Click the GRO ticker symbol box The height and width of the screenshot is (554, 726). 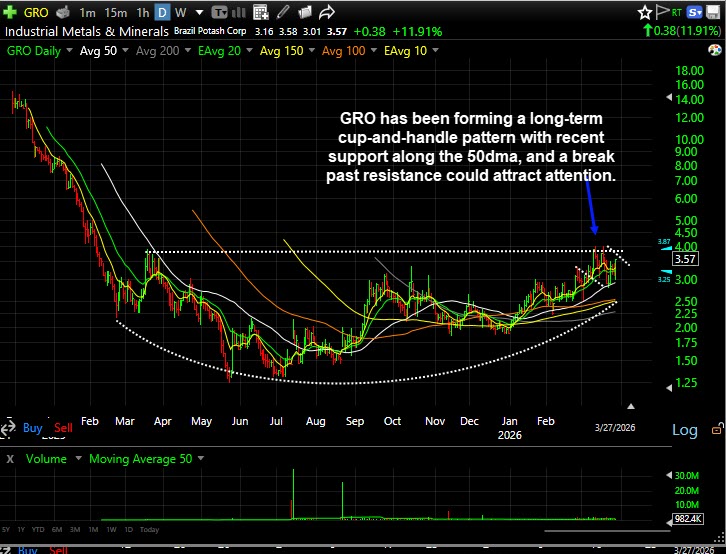[x=36, y=12]
